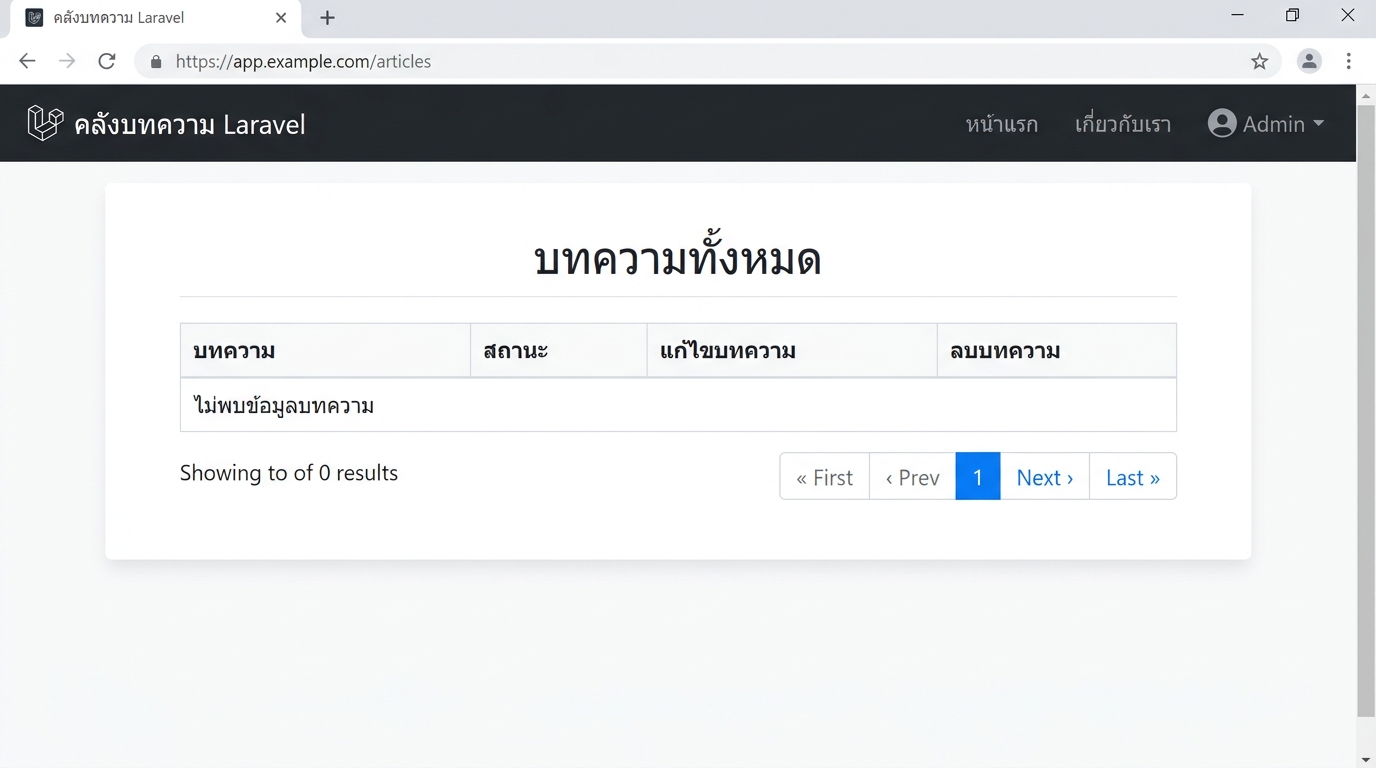1376x768 pixels.
Task: Click the ไม่พบข้อมูลบทความ table row
Action: pyautogui.click(x=678, y=405)
